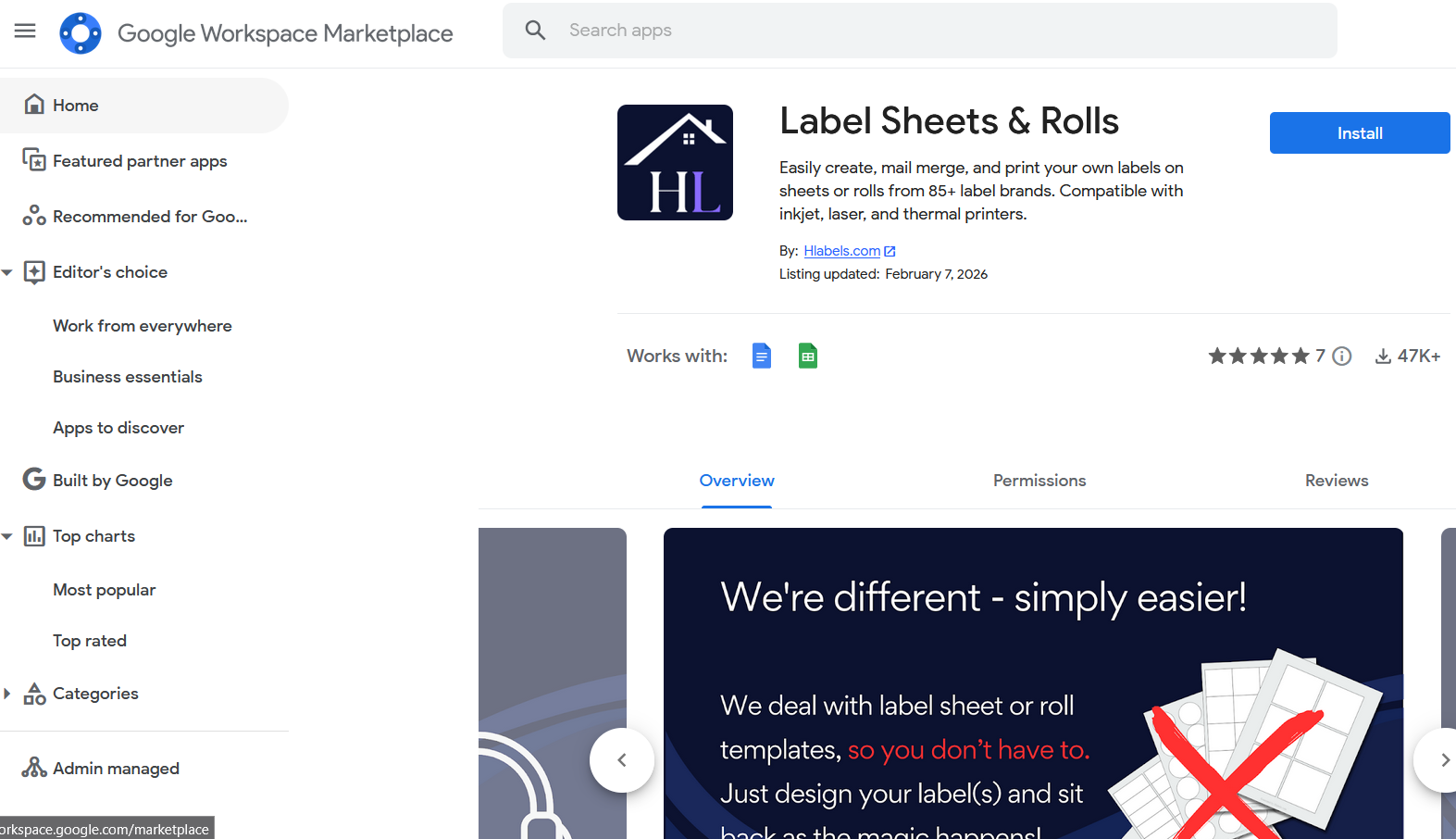The height and width of the screenshot is (839, 1456).
Task: Click the Label Sheets & Rolls app icon
Action: [675, 163]
